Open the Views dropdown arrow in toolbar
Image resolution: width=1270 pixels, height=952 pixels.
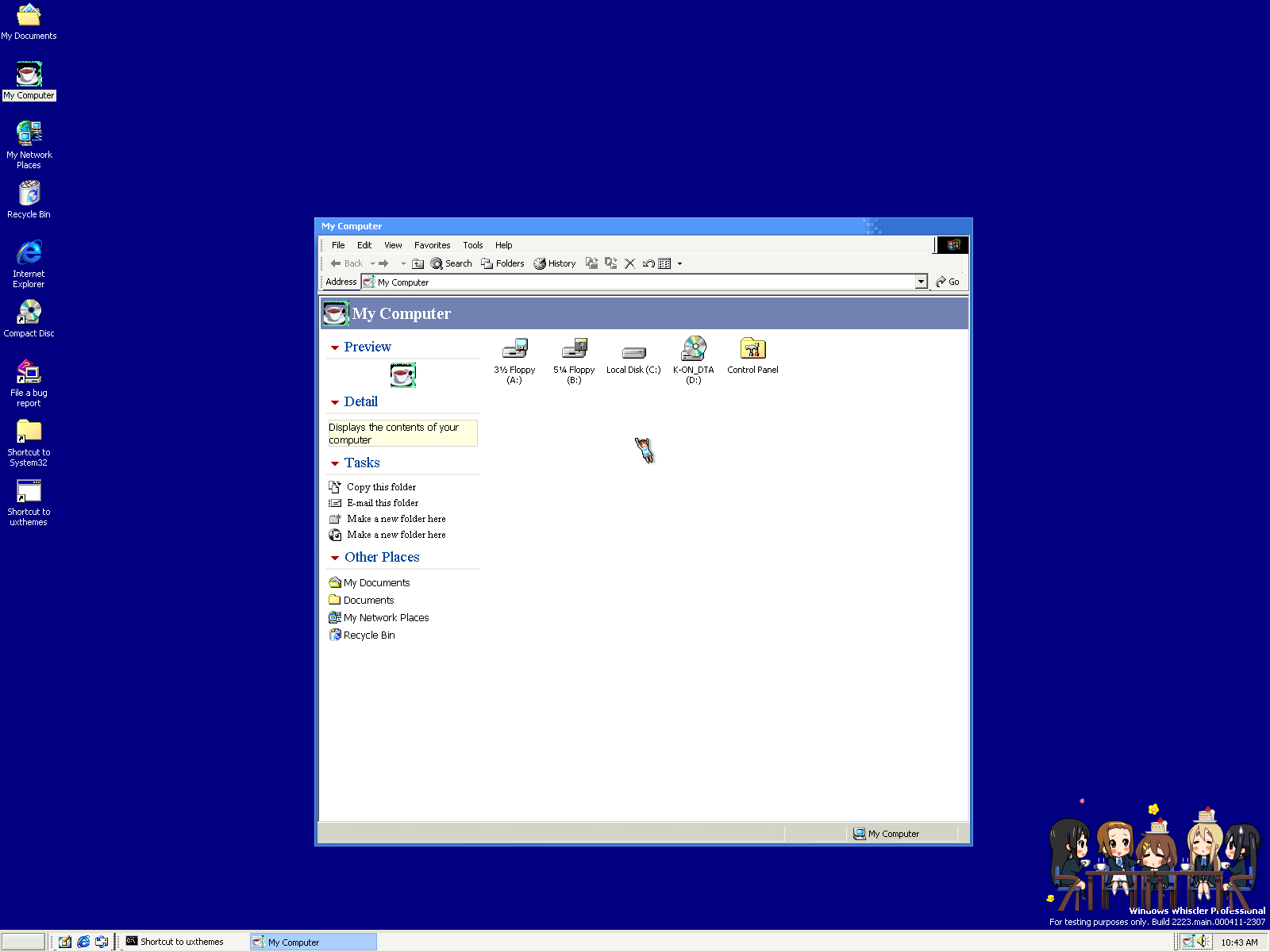[x=679, y=263]
